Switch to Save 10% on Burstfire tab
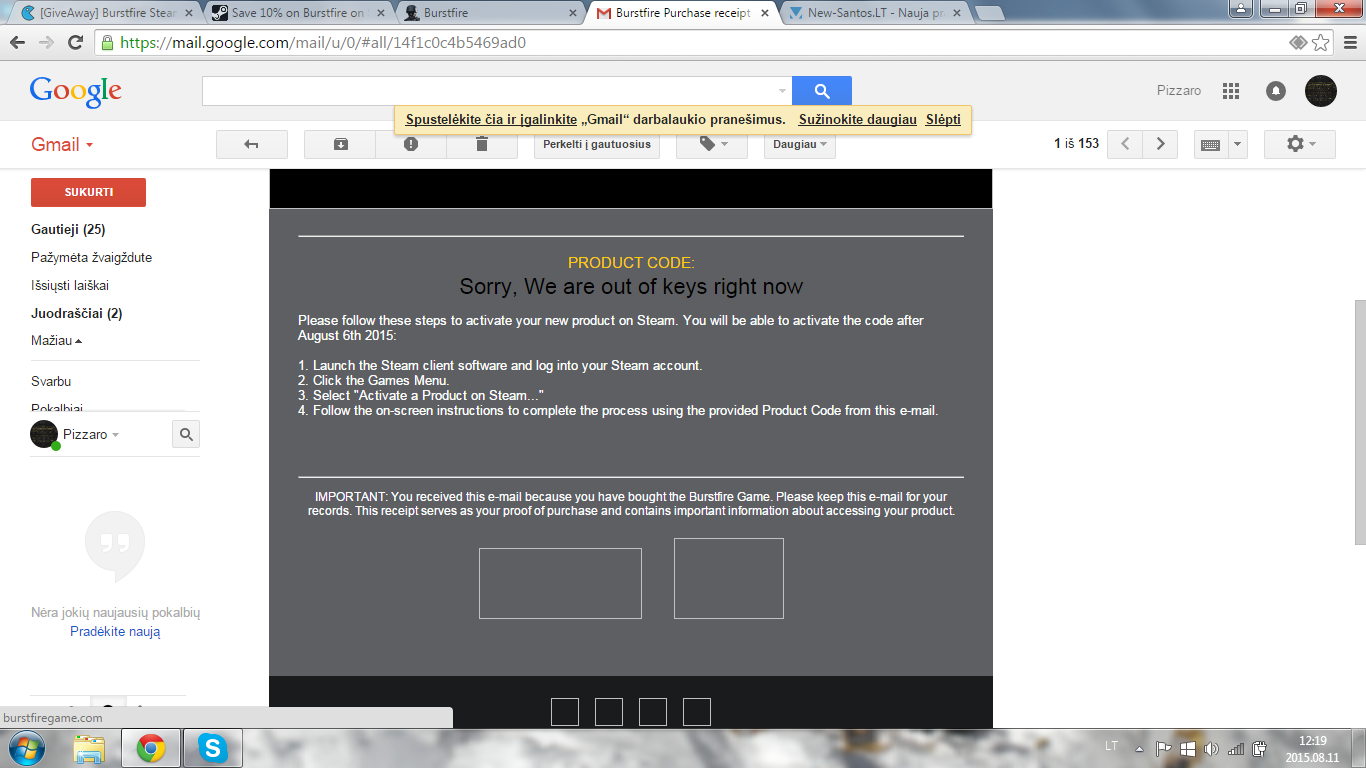This screenshot has width=1366, height=768. click(295, 14)
